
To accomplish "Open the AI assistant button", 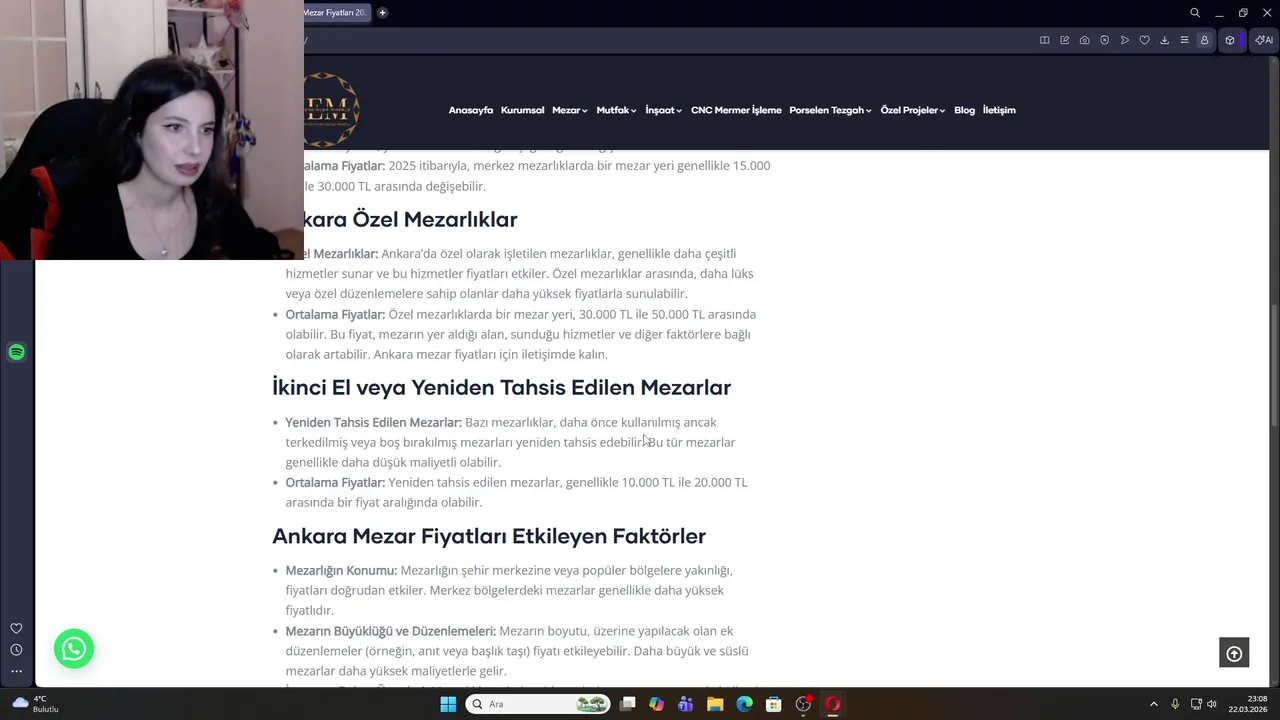I will 1265,40.
